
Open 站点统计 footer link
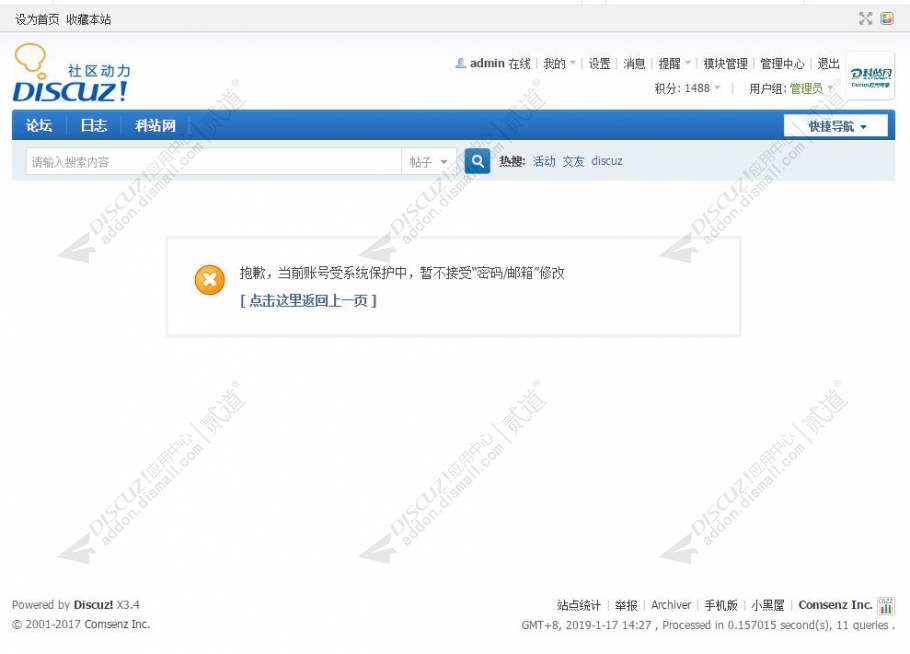[579, 605]
